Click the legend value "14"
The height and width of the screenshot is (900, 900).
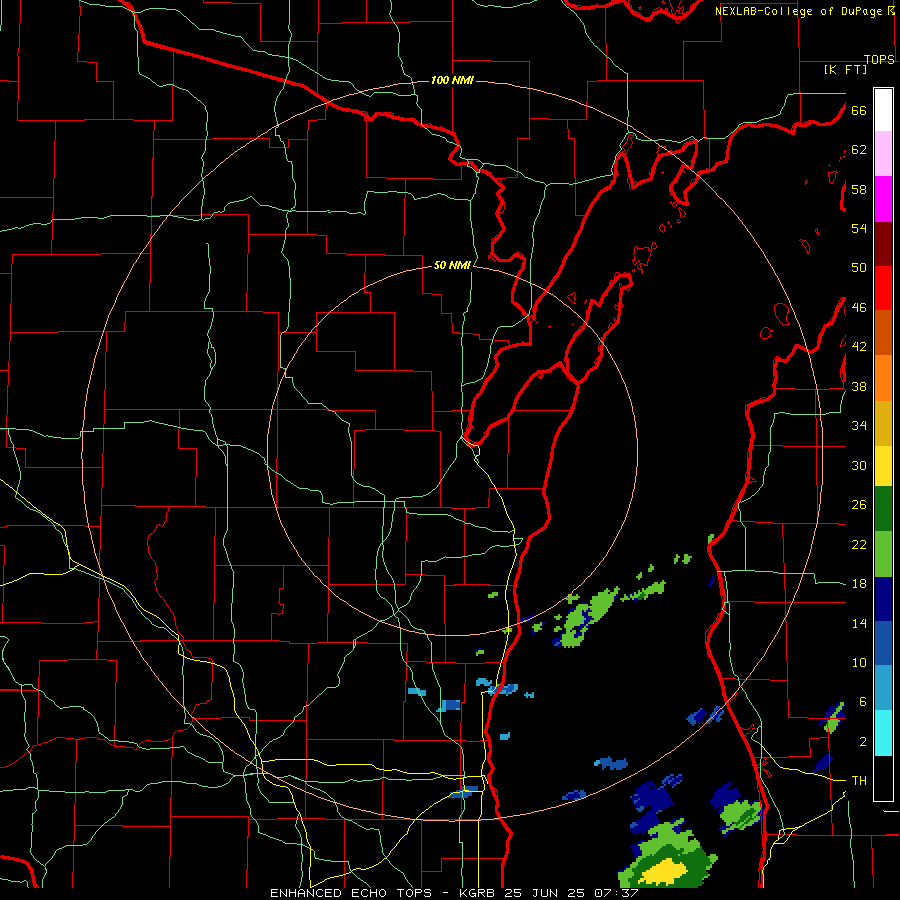859,623
